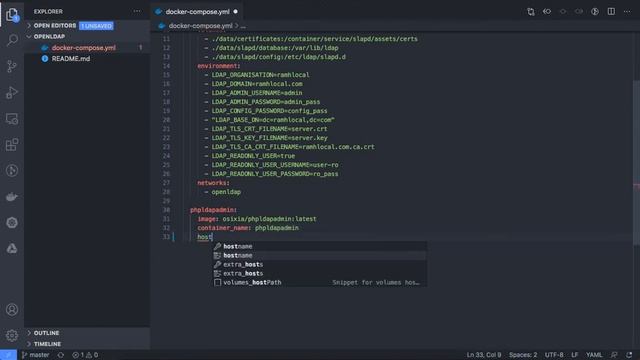Click the unsaved dot on docker-compose.yml tab

236,11
